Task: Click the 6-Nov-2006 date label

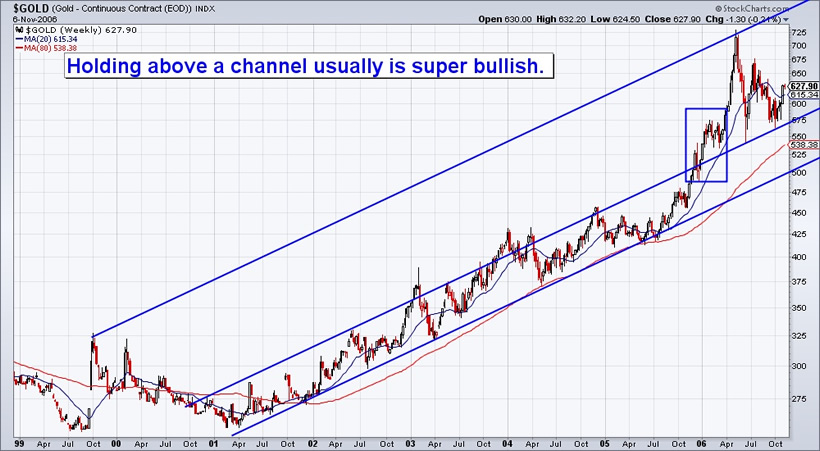Action: (35, 19)
